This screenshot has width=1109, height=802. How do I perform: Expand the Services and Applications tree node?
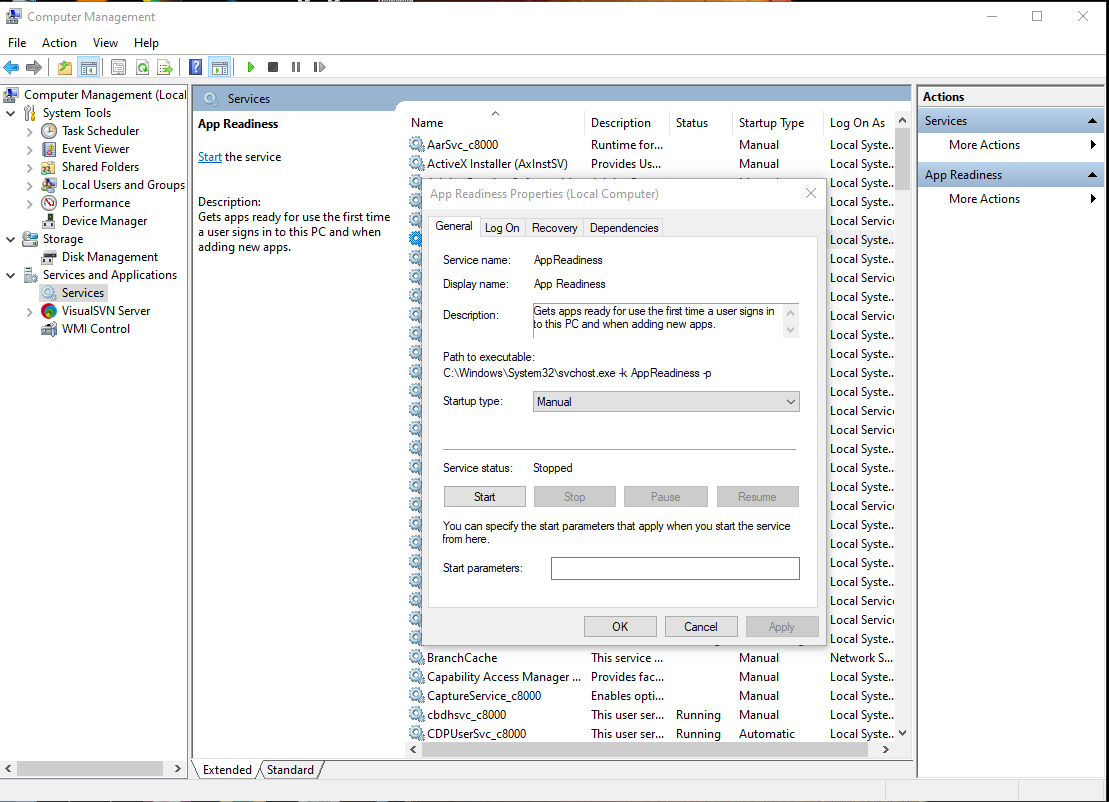(10, 274)
